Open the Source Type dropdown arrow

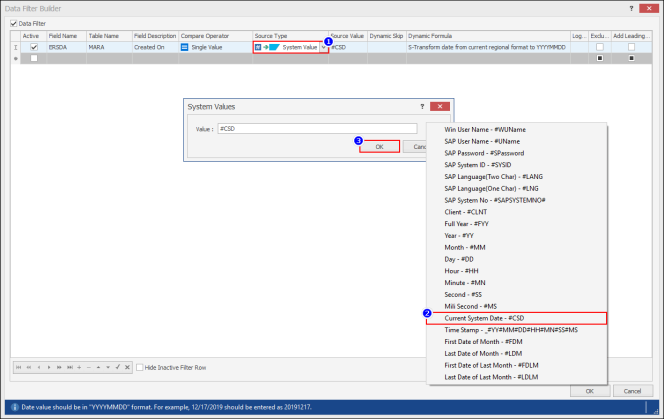point(324,47)
